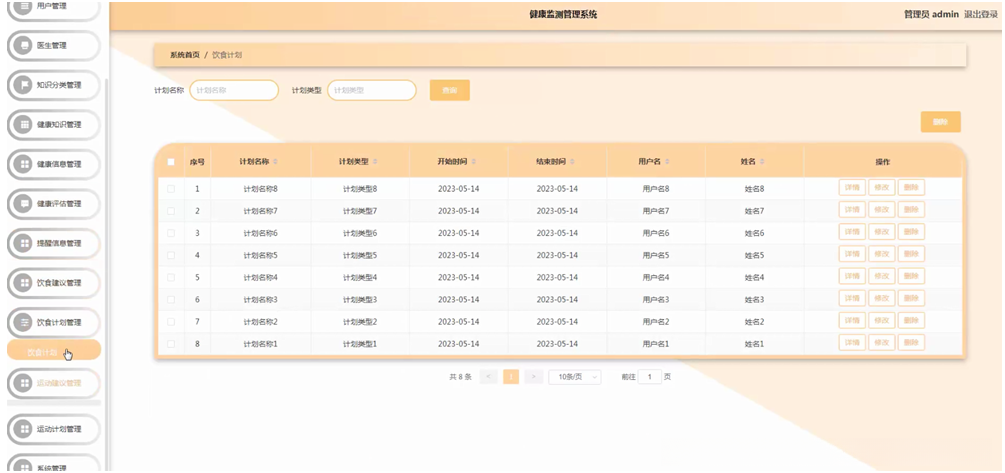Click the icon beside 提醒信息管理
Image resolution: width=1005 pixels, height=473 pixels.
point(24,243)
